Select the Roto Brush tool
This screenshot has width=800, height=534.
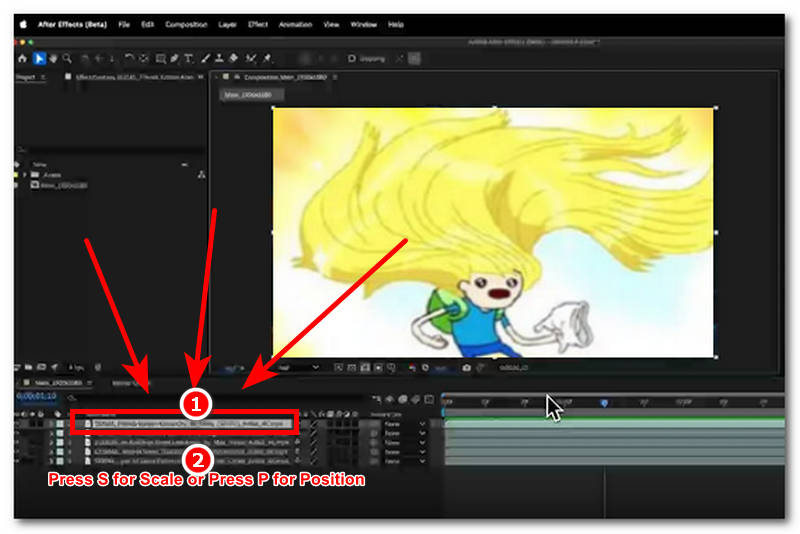[251, 59]
